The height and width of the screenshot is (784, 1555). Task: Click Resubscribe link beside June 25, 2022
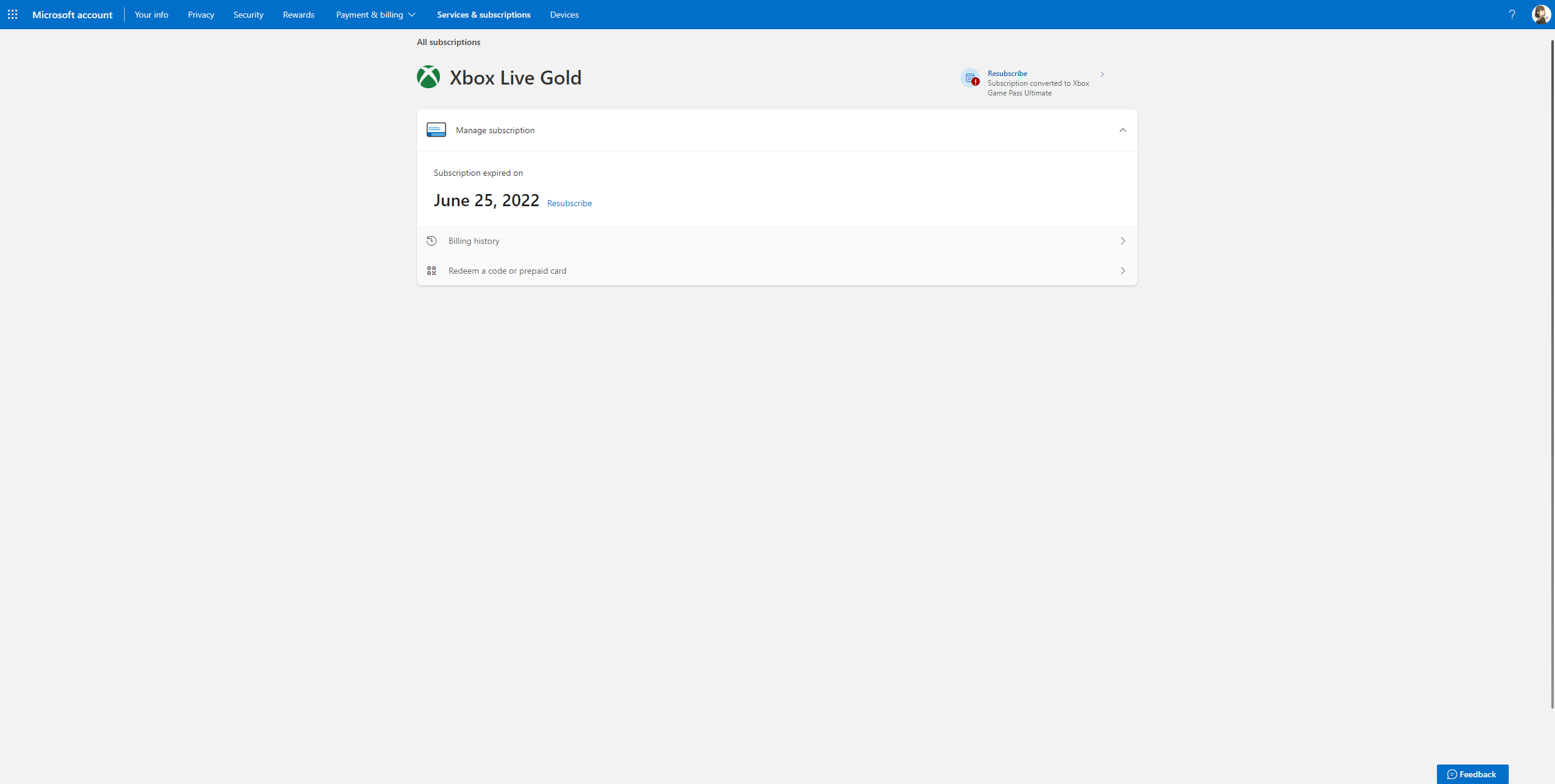570,203
